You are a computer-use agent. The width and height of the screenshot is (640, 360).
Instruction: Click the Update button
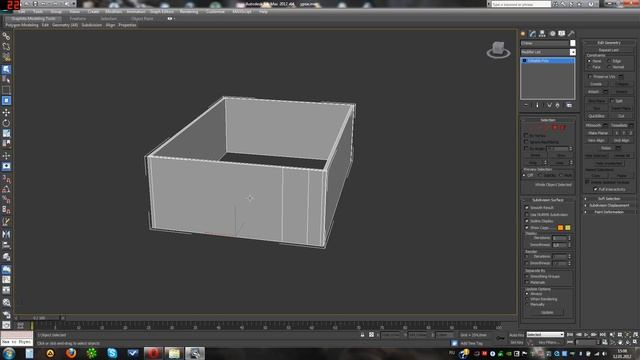(547, 313)
